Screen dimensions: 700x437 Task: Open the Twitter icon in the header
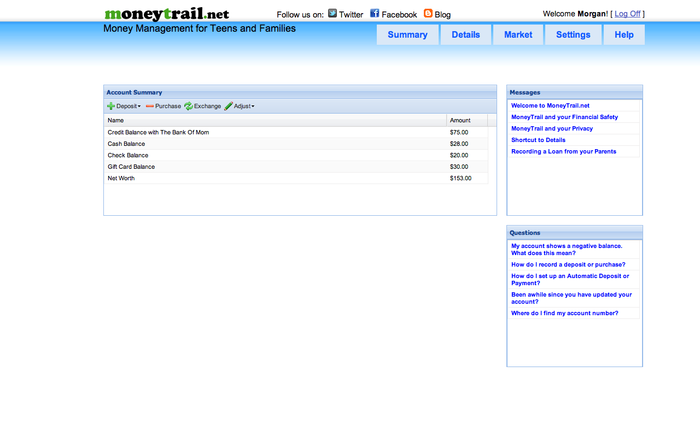pos(333,14)
